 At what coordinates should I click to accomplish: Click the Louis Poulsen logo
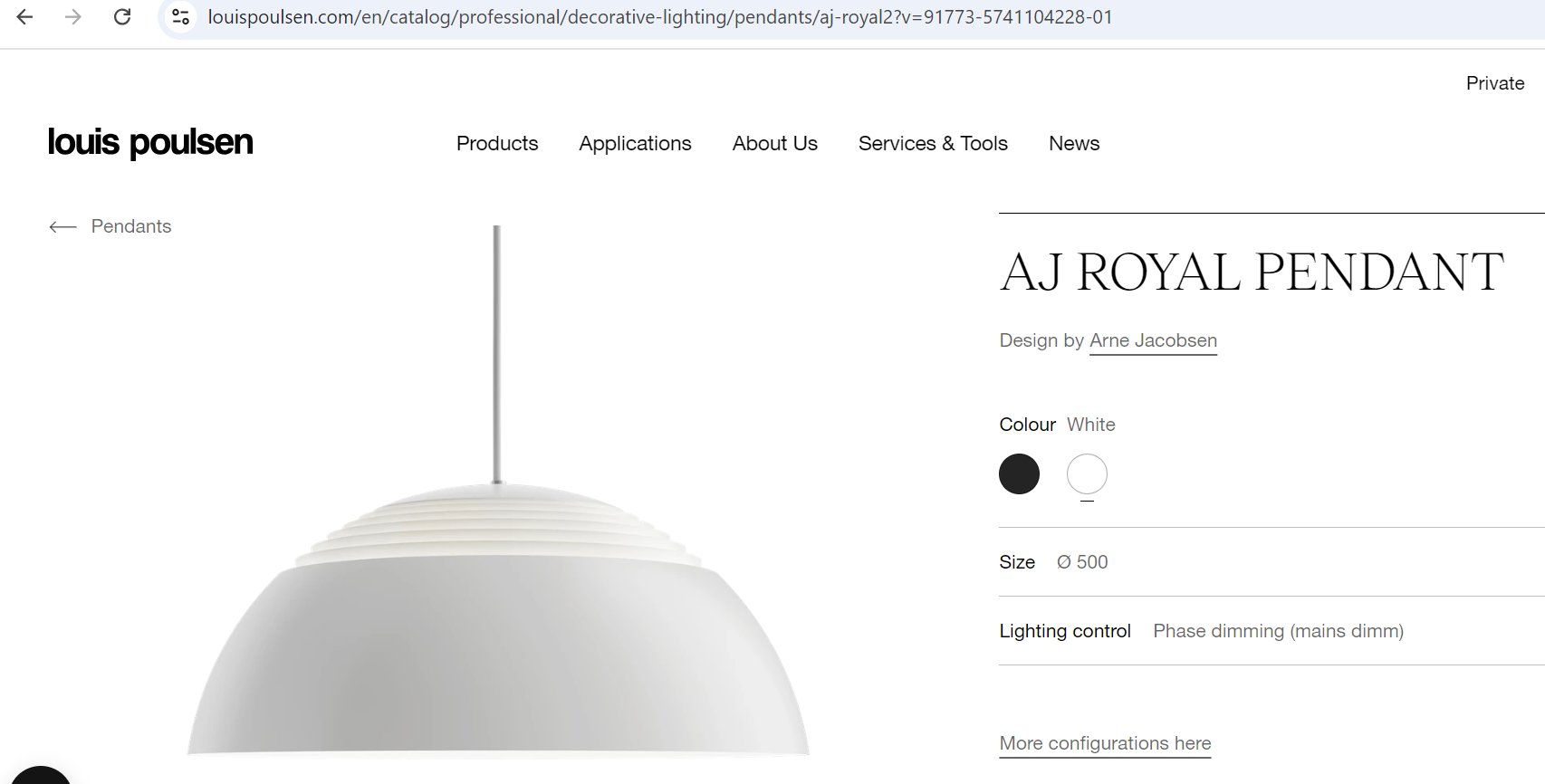150,142
